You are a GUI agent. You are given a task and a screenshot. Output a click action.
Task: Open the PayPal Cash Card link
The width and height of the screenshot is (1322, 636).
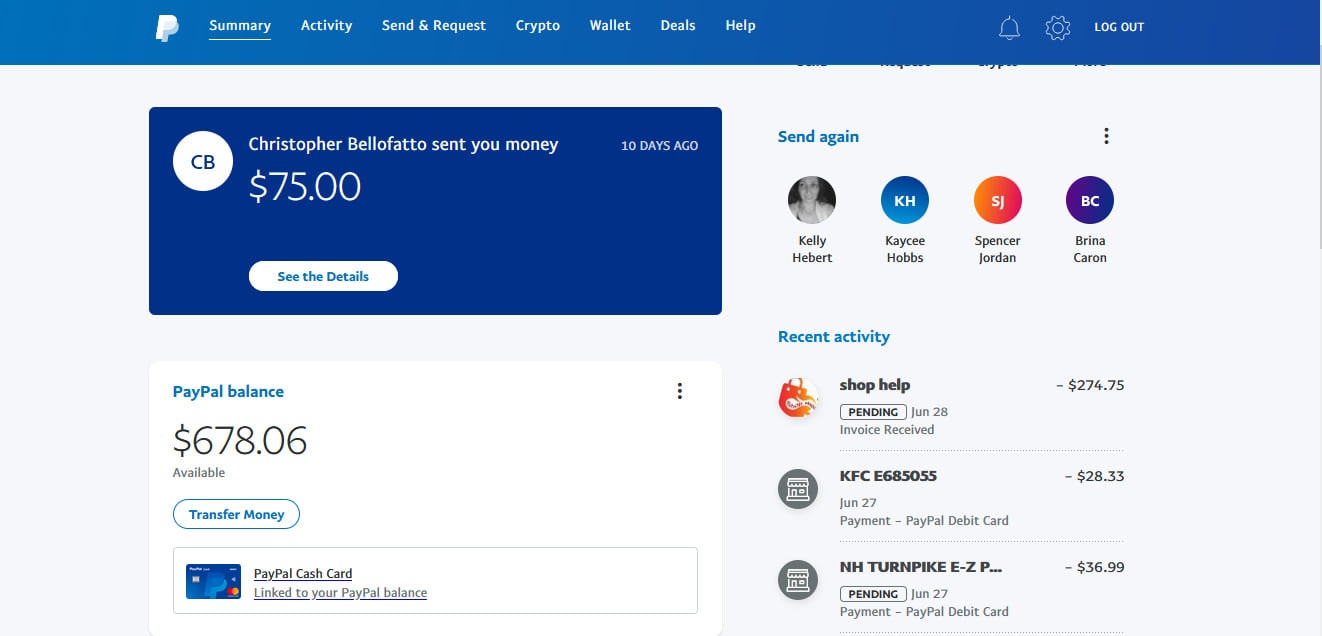pos(303,573)
